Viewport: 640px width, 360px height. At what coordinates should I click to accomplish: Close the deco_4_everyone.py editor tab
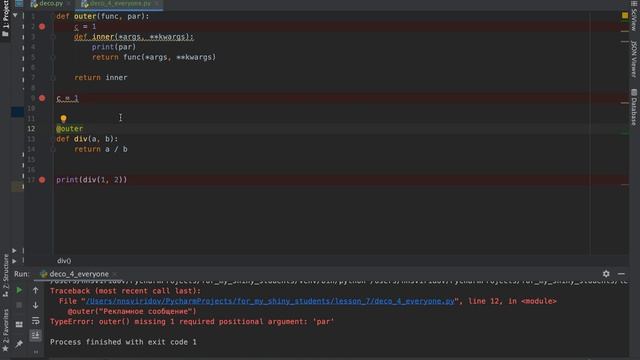(x=157, y=3)
